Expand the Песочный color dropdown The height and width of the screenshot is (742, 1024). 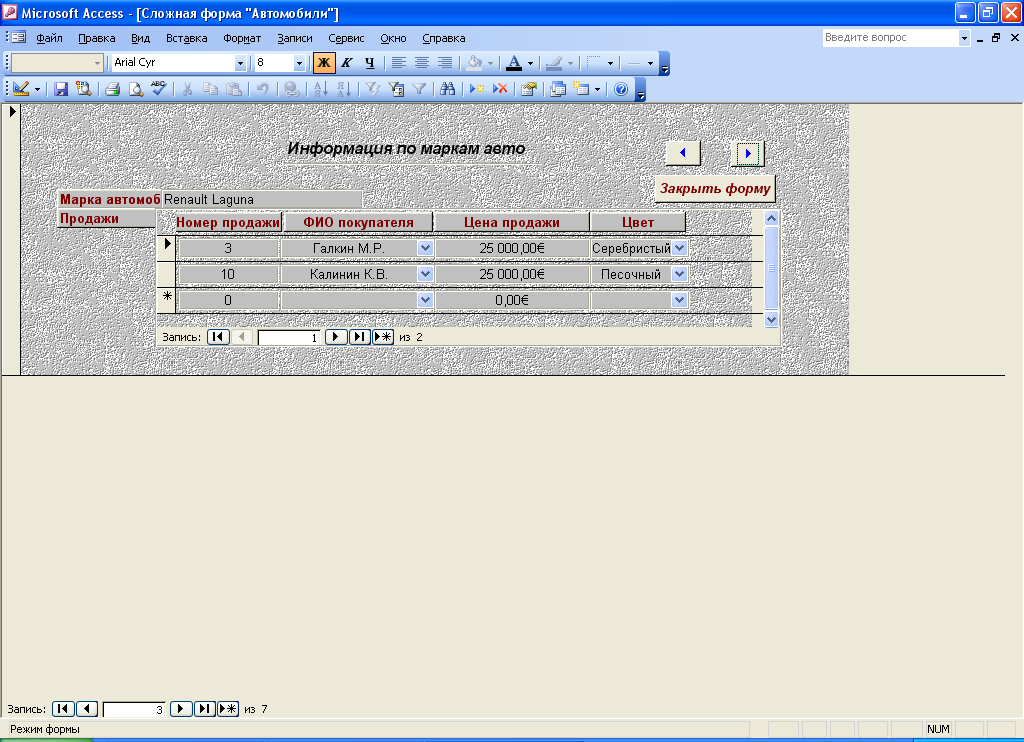click(x=679, y=274)
